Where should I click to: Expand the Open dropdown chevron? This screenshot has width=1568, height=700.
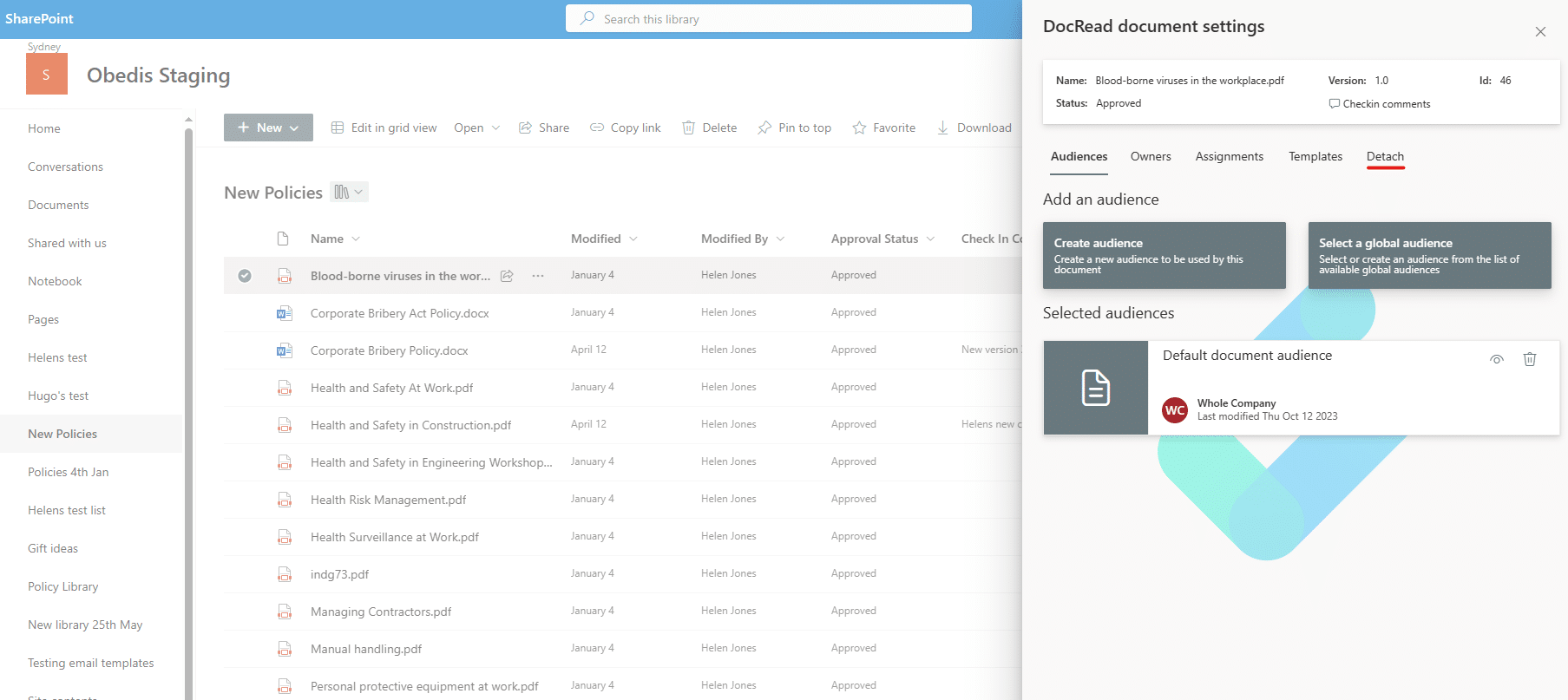click(495, 128)
